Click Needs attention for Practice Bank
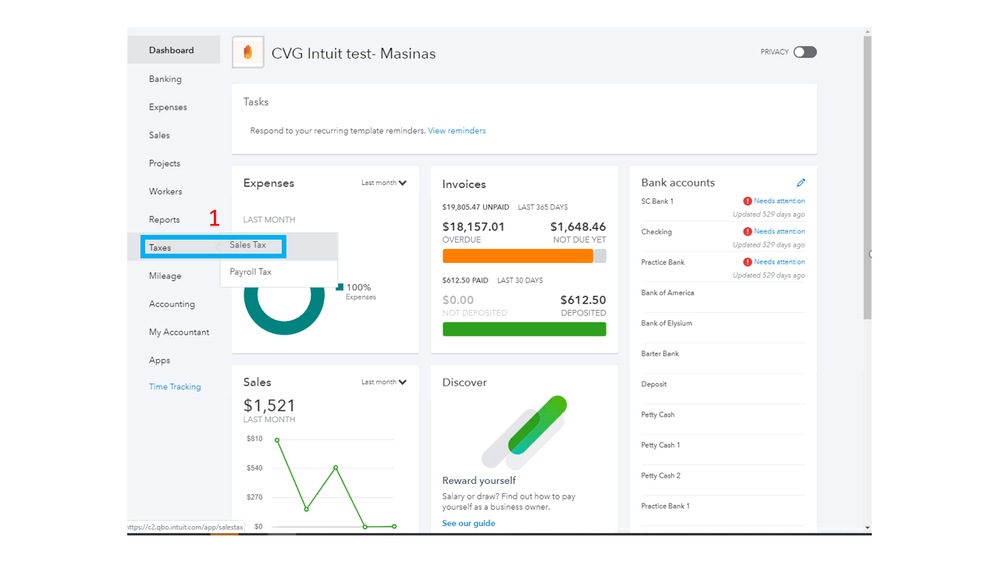The image size is (999, 562). pyautogui.click(x=779, y=262)
